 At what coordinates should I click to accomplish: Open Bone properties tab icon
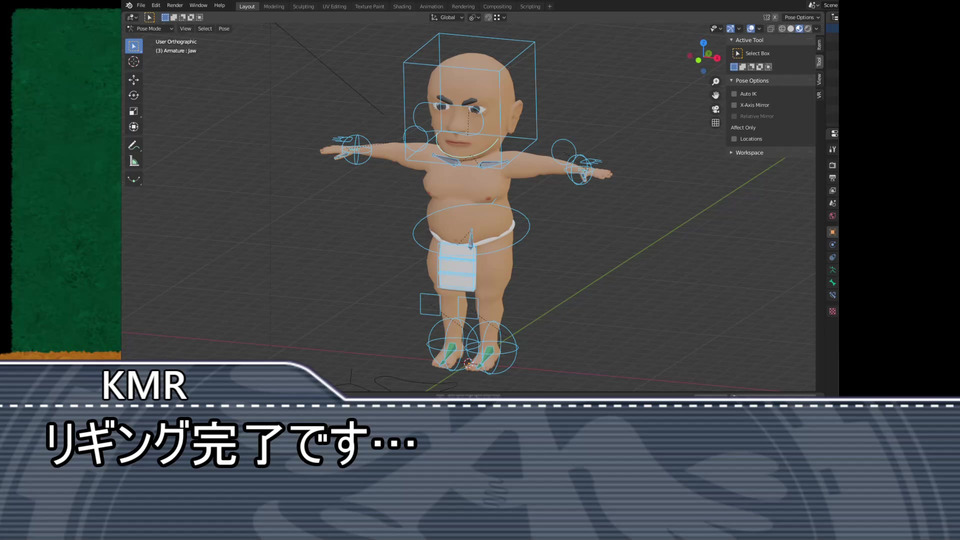click(x=832, y=283)
